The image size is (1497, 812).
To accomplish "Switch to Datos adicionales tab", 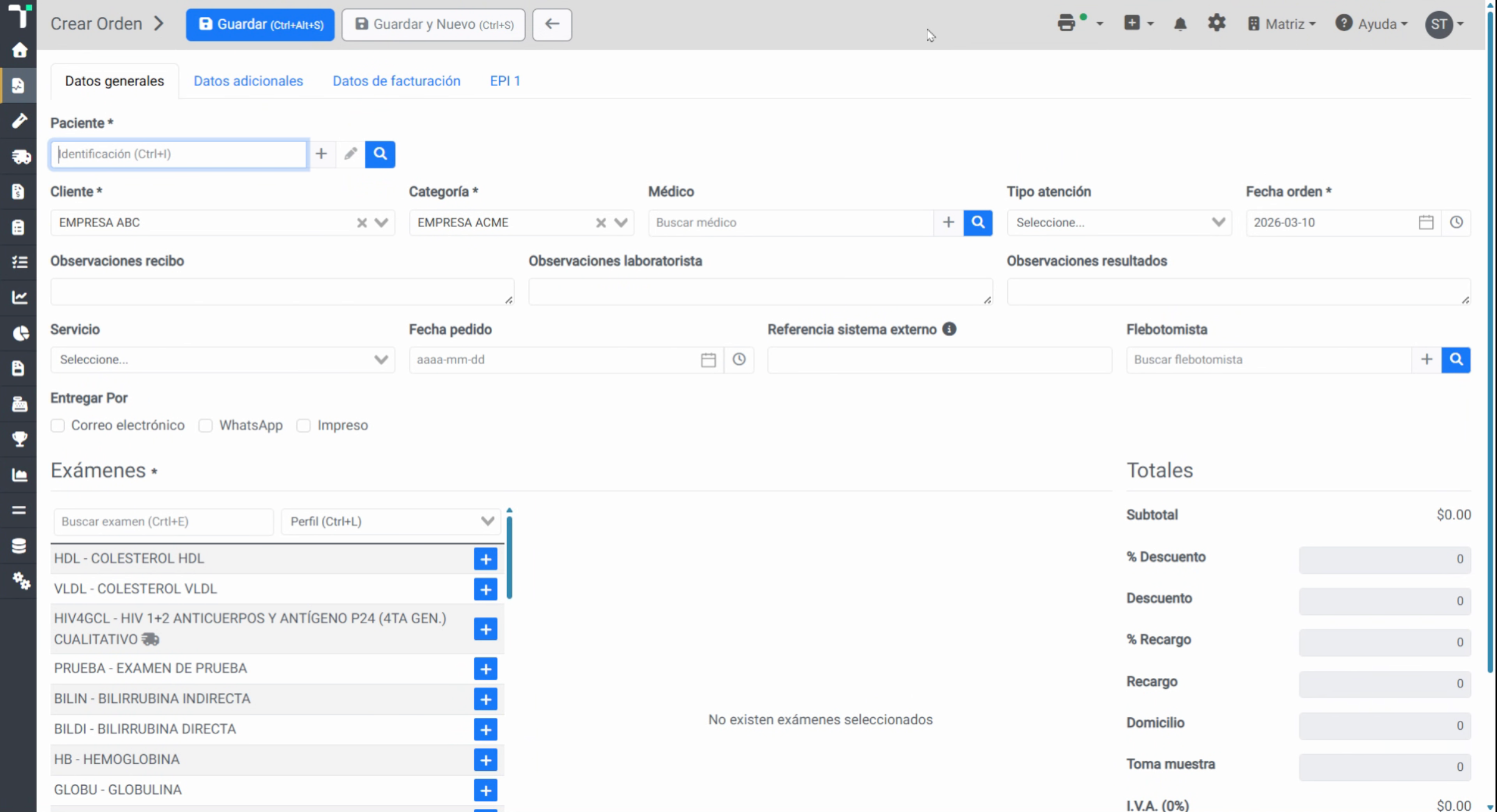I will [x=248, y=81].
